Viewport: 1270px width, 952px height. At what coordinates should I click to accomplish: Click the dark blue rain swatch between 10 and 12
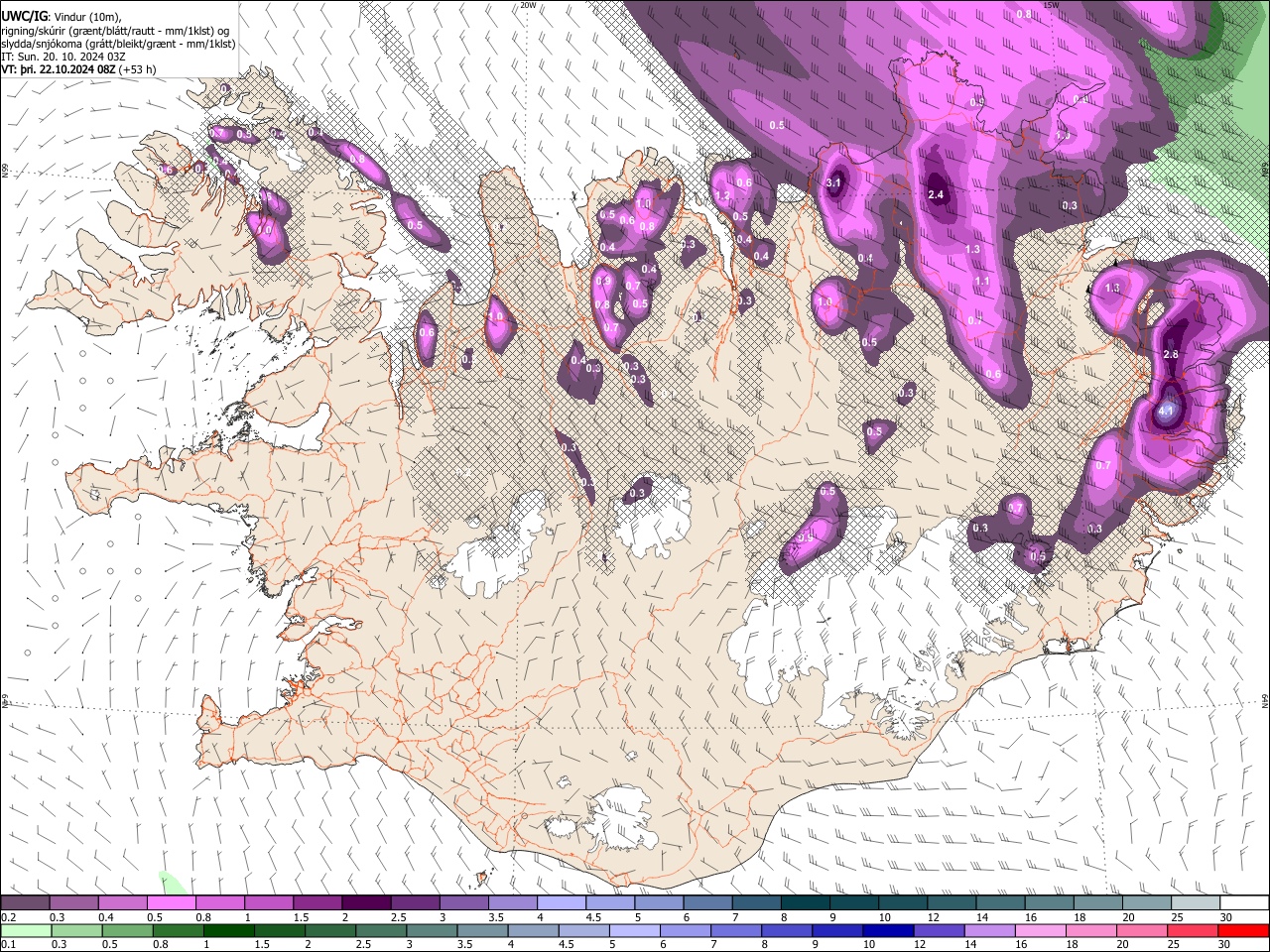(888, 930)
